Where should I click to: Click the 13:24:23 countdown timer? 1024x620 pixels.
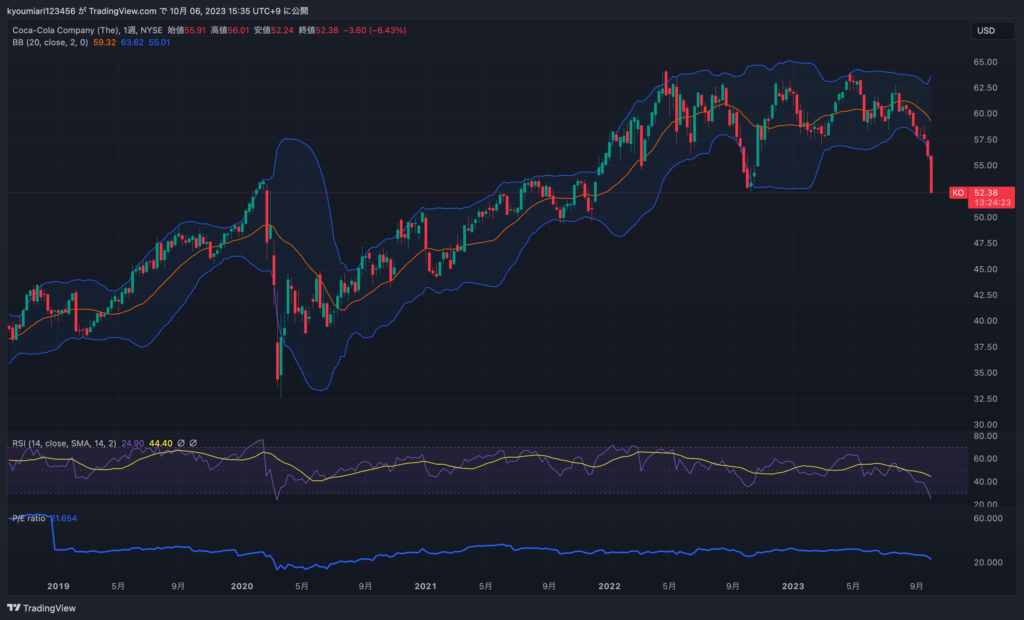click(993, 203)
